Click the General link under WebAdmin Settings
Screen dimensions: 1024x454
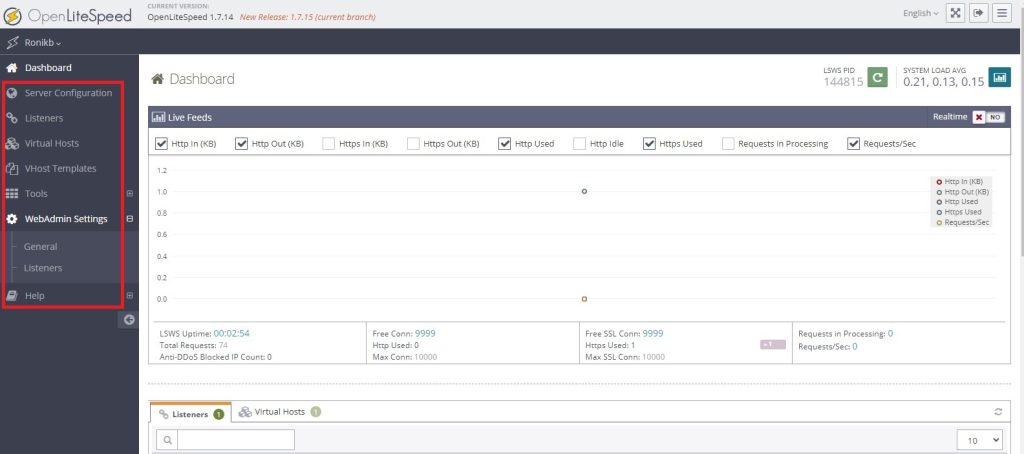coord(40,246)
